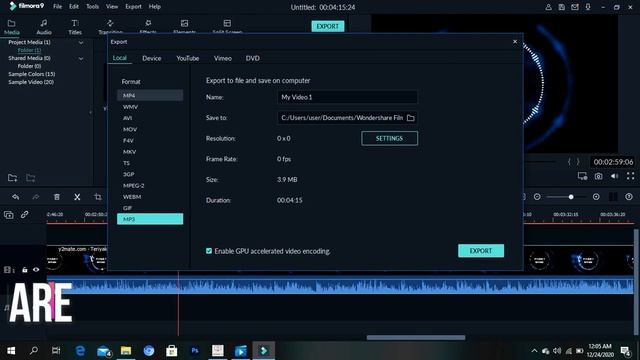The image size is (640, 360).
Task: Click the timeline zoom slider handle
Action: pyautogui.click(x=571, y=197)
